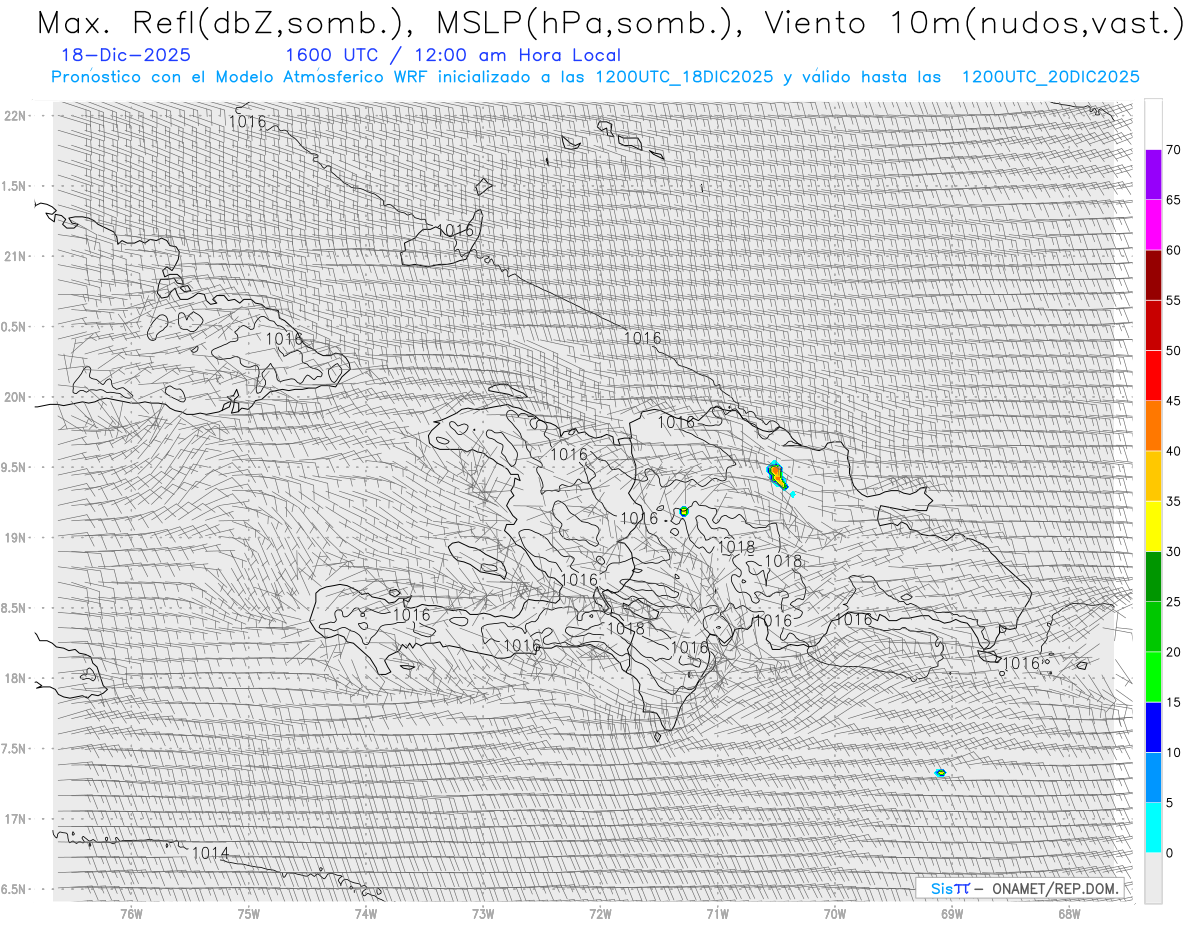Image resolution: width=1200 pixels, height=927 pixels.
Task: Click the '71W' longitude axis label
Action: (x=717, y=913)
